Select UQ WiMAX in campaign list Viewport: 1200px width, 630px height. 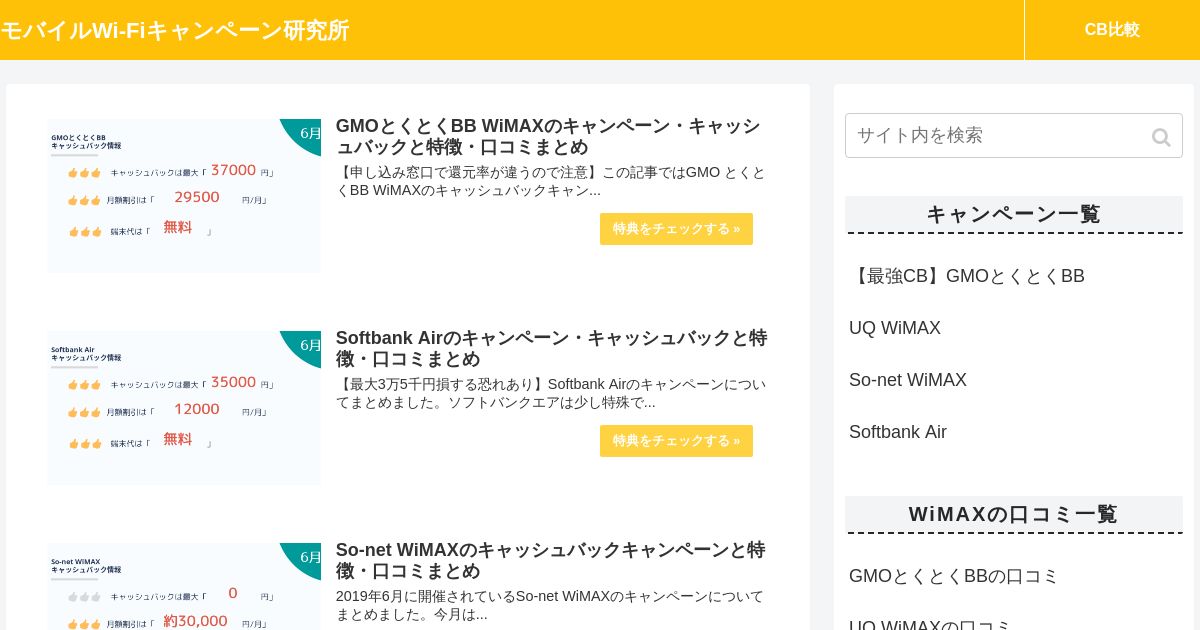895,328
